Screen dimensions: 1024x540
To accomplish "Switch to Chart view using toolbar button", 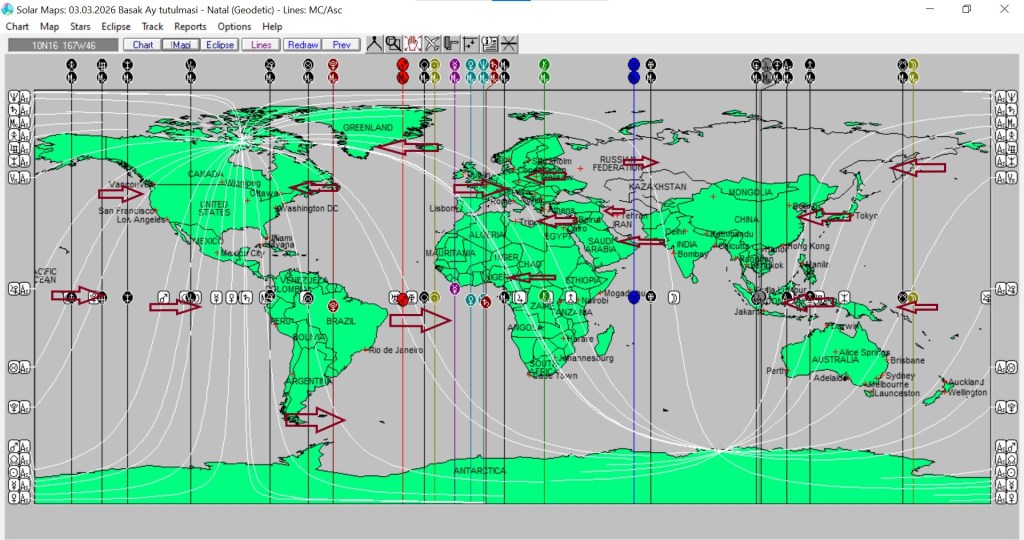I will tap(143, 45).
